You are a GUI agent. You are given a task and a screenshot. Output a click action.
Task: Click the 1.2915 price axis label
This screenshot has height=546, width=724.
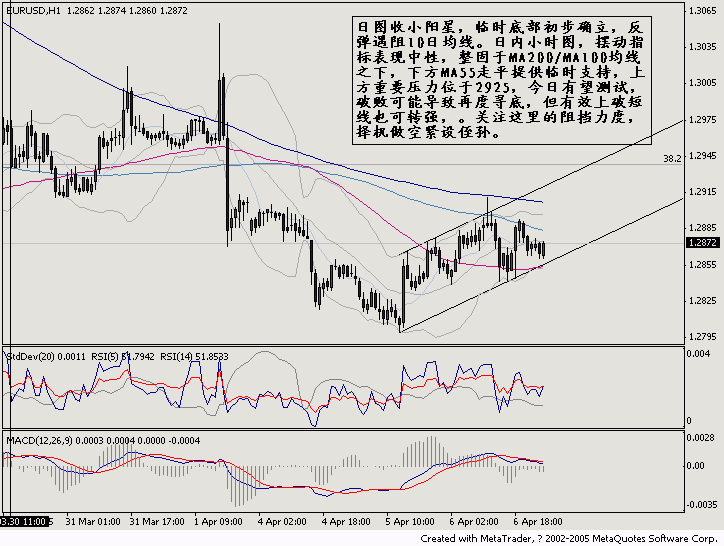702,192
